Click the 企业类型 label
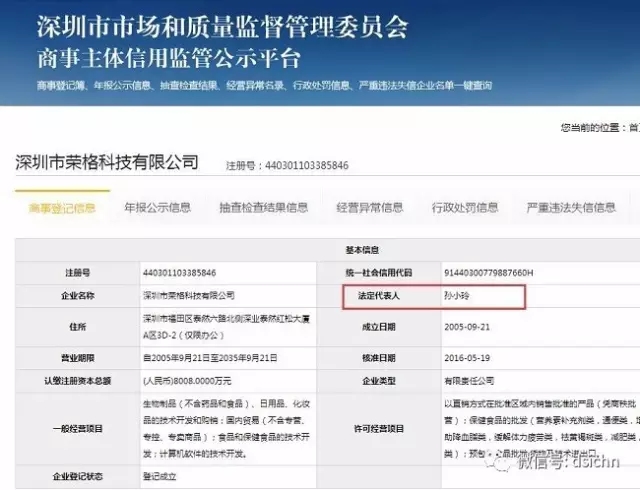640x490 pixels. [379, 381]
